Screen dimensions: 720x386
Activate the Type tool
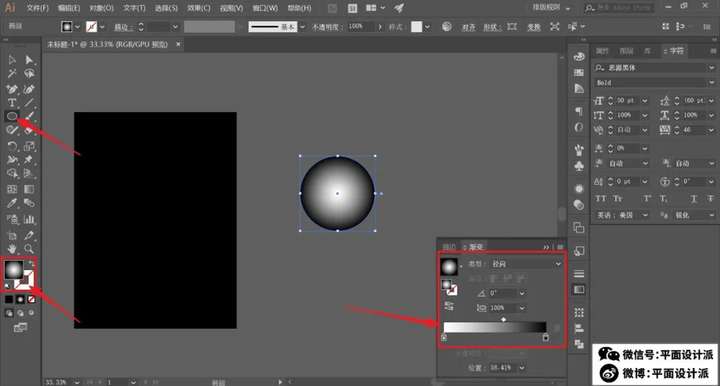pyautogui.click(x=12, y=102)
